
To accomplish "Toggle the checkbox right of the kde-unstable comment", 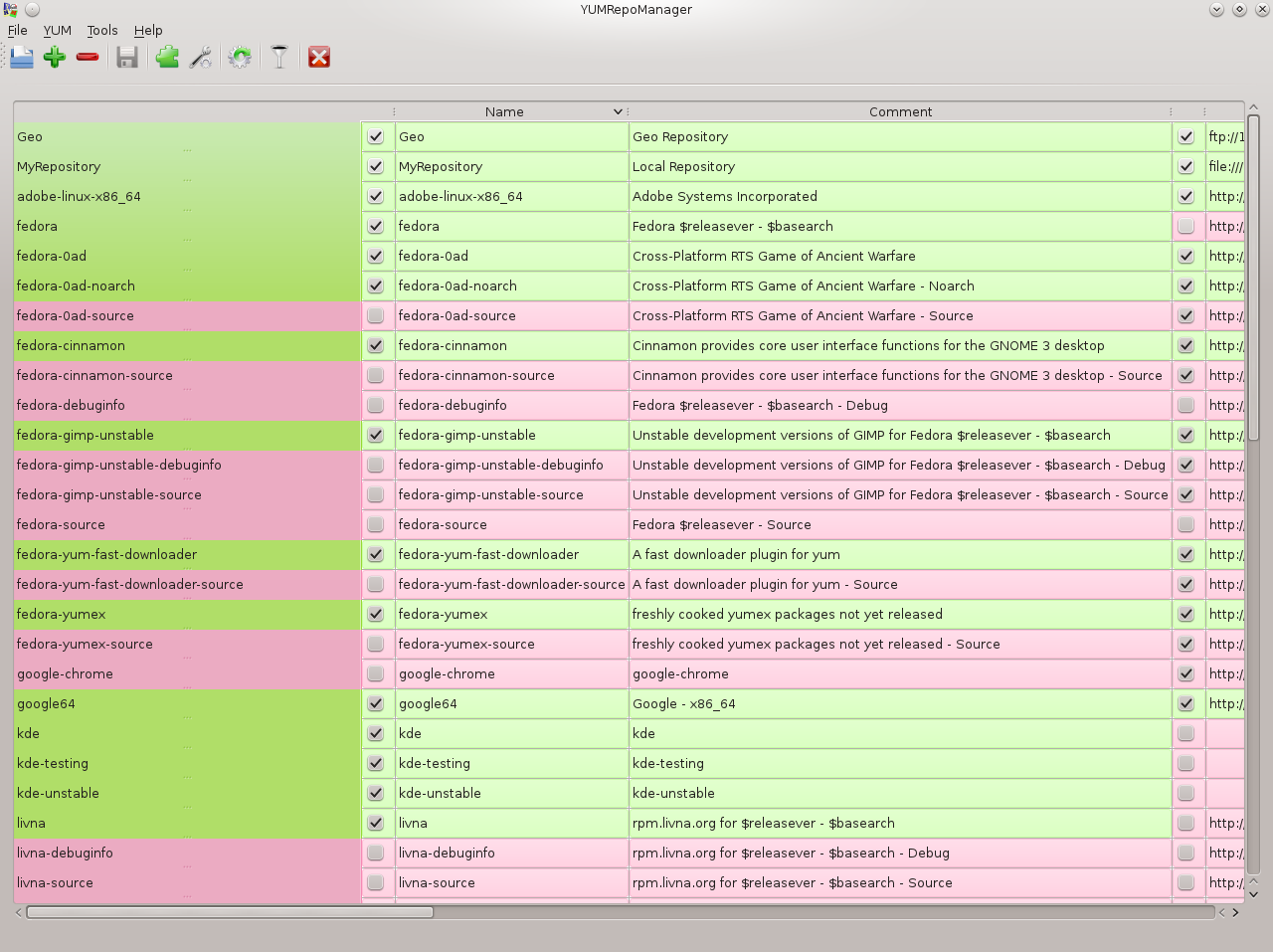I will (1185, 793).
